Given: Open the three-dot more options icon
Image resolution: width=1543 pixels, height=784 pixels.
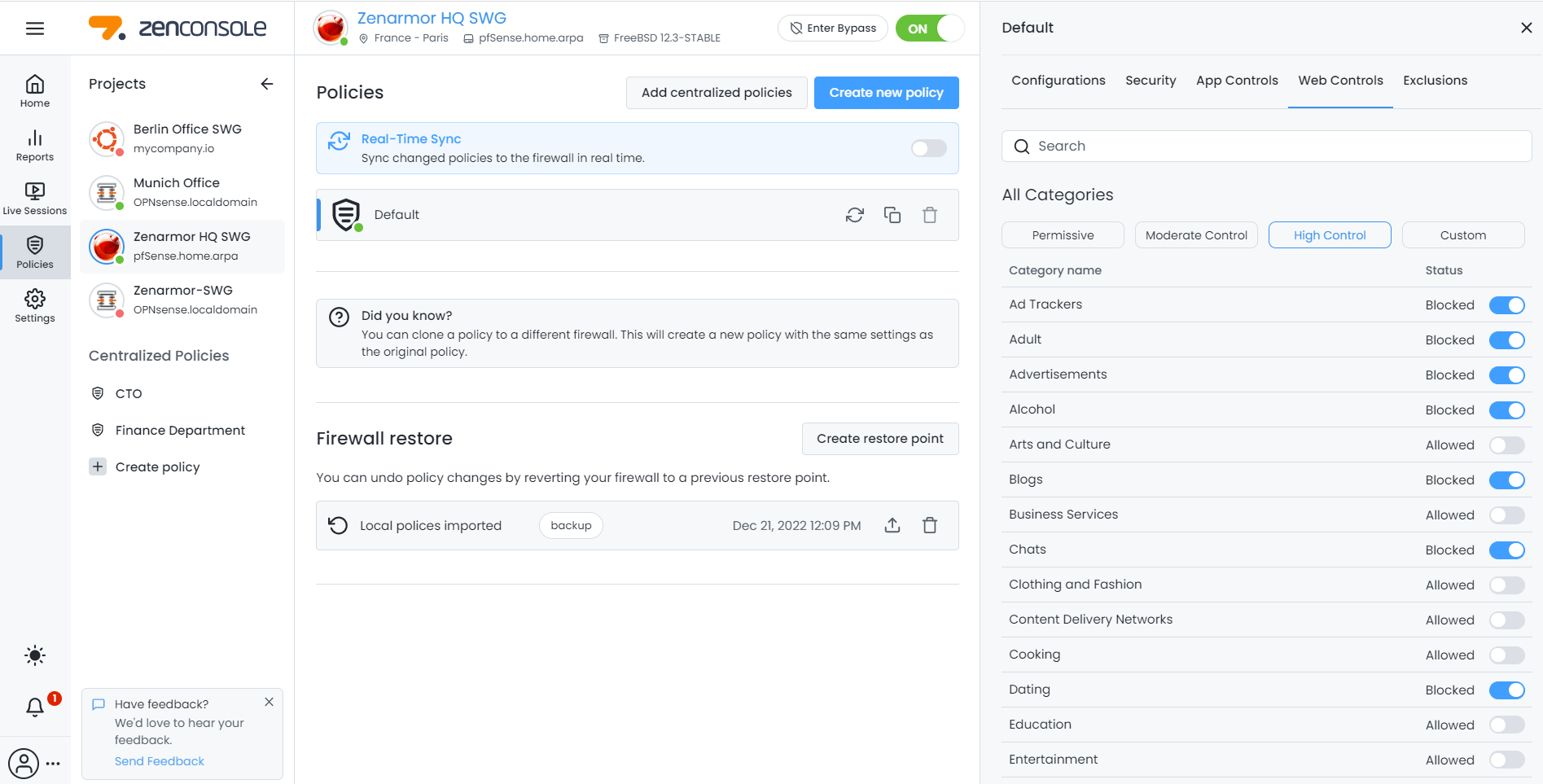Looking at the screenshot, I should (53, 764).
